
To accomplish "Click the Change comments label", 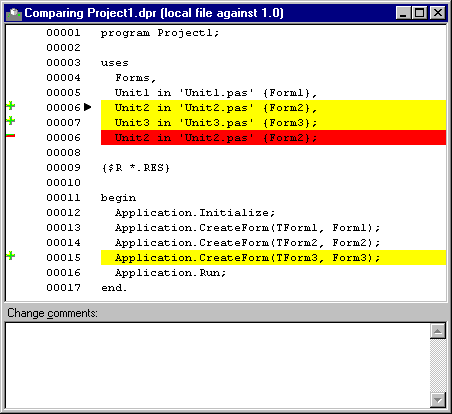I will (52, 313).
